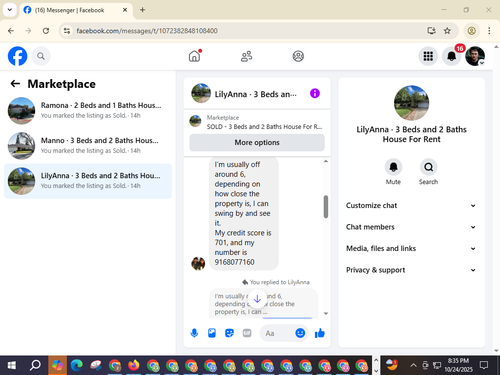Open the site information icon in address bar
This screenshot has width=500, height=375.
[67, 31]
